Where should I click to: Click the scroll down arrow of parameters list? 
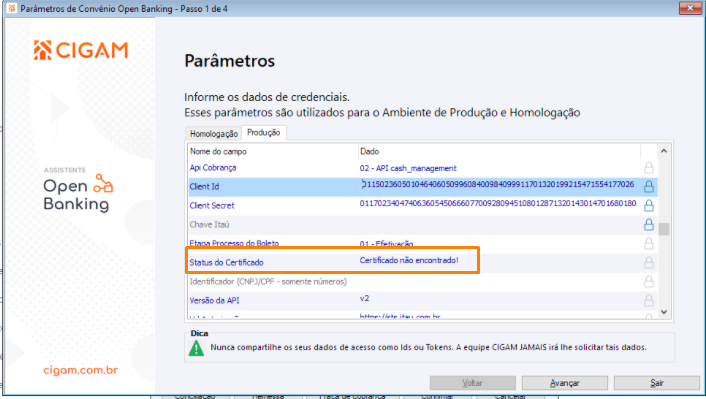(x=664, y=312)
